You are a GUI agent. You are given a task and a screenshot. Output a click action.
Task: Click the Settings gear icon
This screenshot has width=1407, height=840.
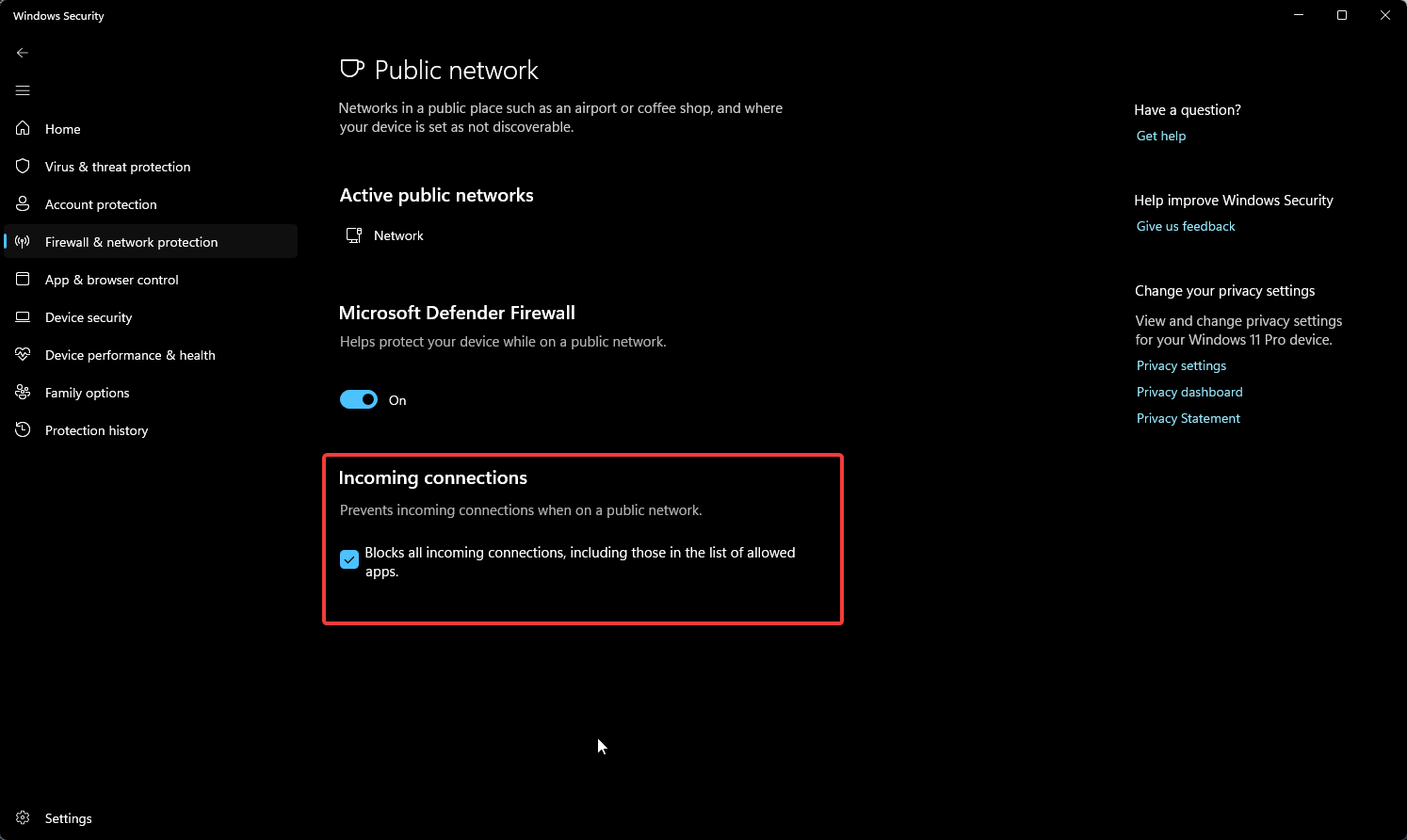tap(23, 817)
